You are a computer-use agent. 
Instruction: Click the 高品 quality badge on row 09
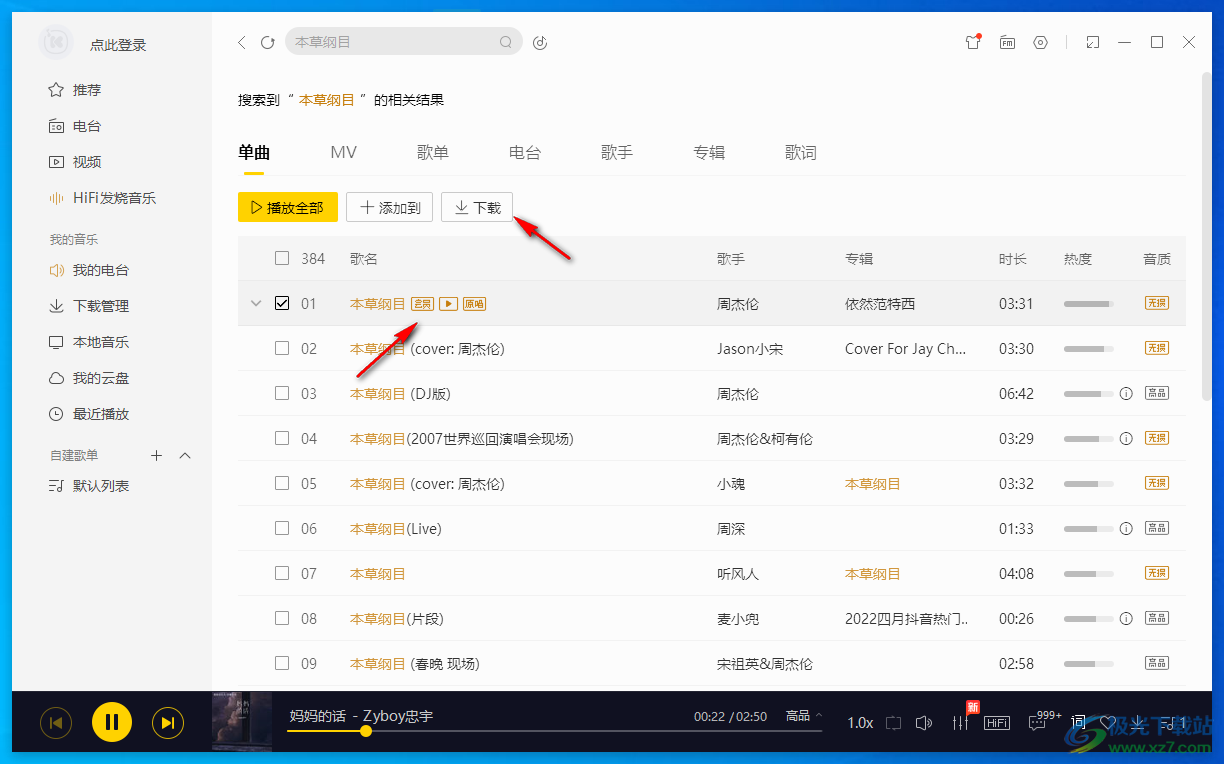click(x=1157, y=663)
